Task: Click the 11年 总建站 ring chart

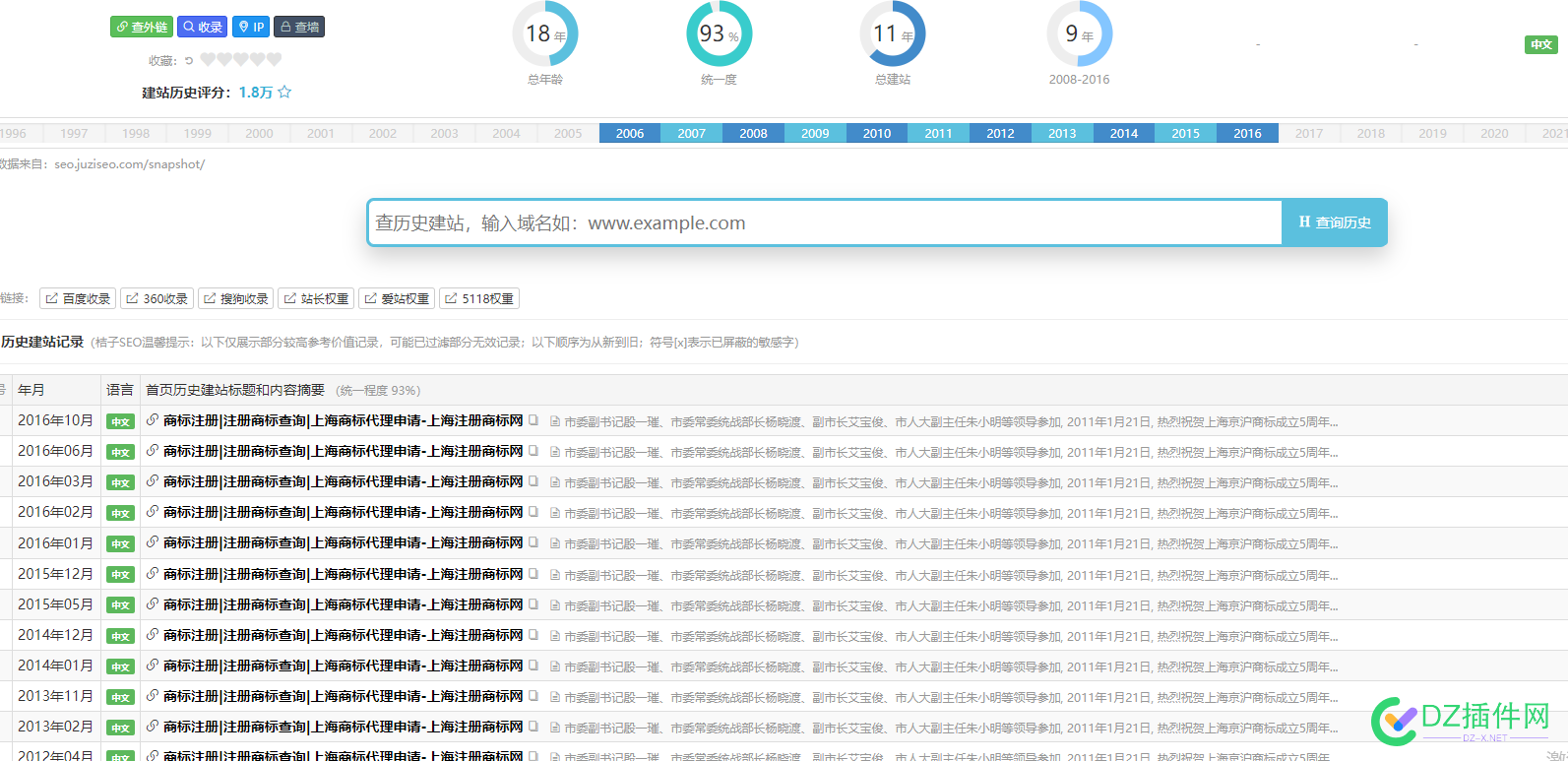Action: tap(893, 33)
